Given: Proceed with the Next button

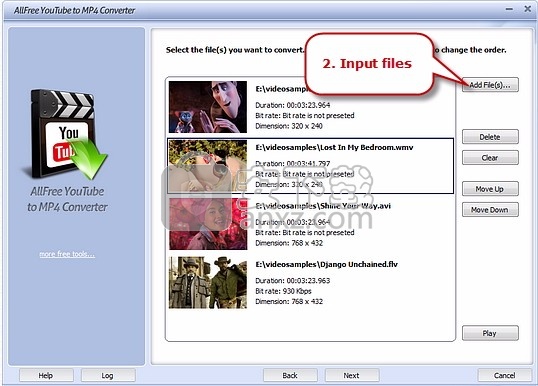Looking at the screenshot, I should coord(352,375).
